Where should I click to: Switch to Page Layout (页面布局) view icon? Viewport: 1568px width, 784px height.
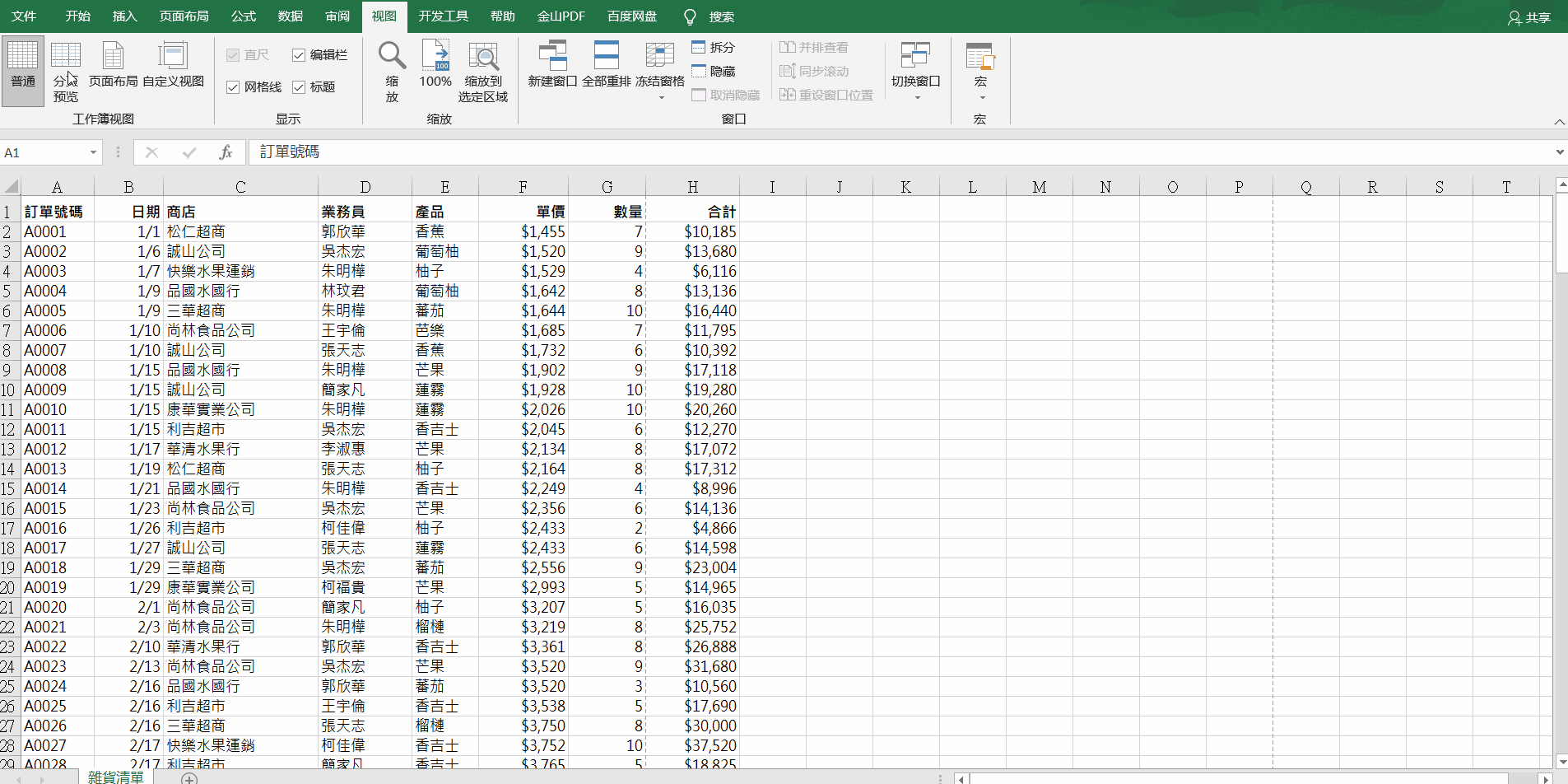point(113,64)
